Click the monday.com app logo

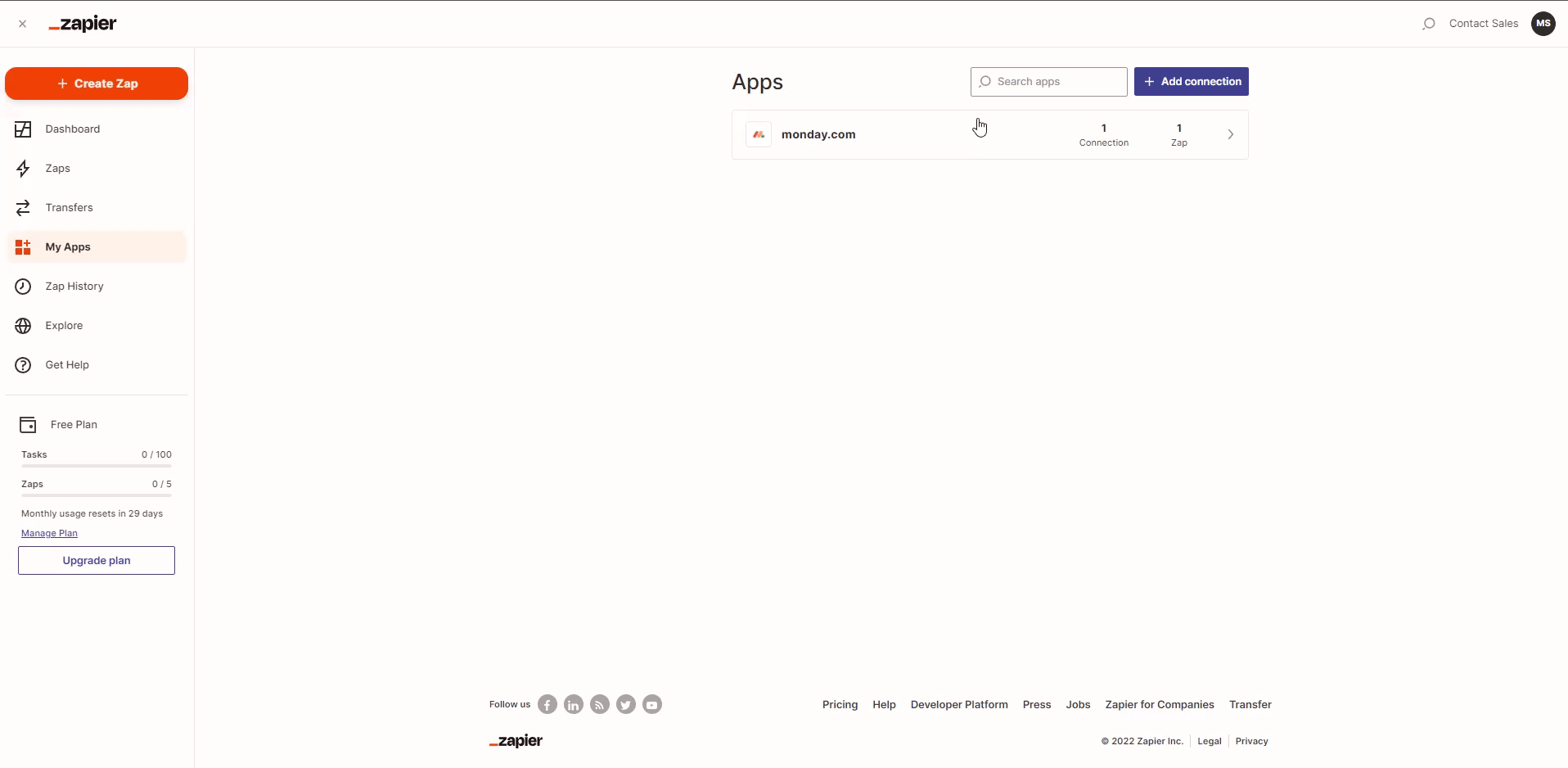coord(759,134)
